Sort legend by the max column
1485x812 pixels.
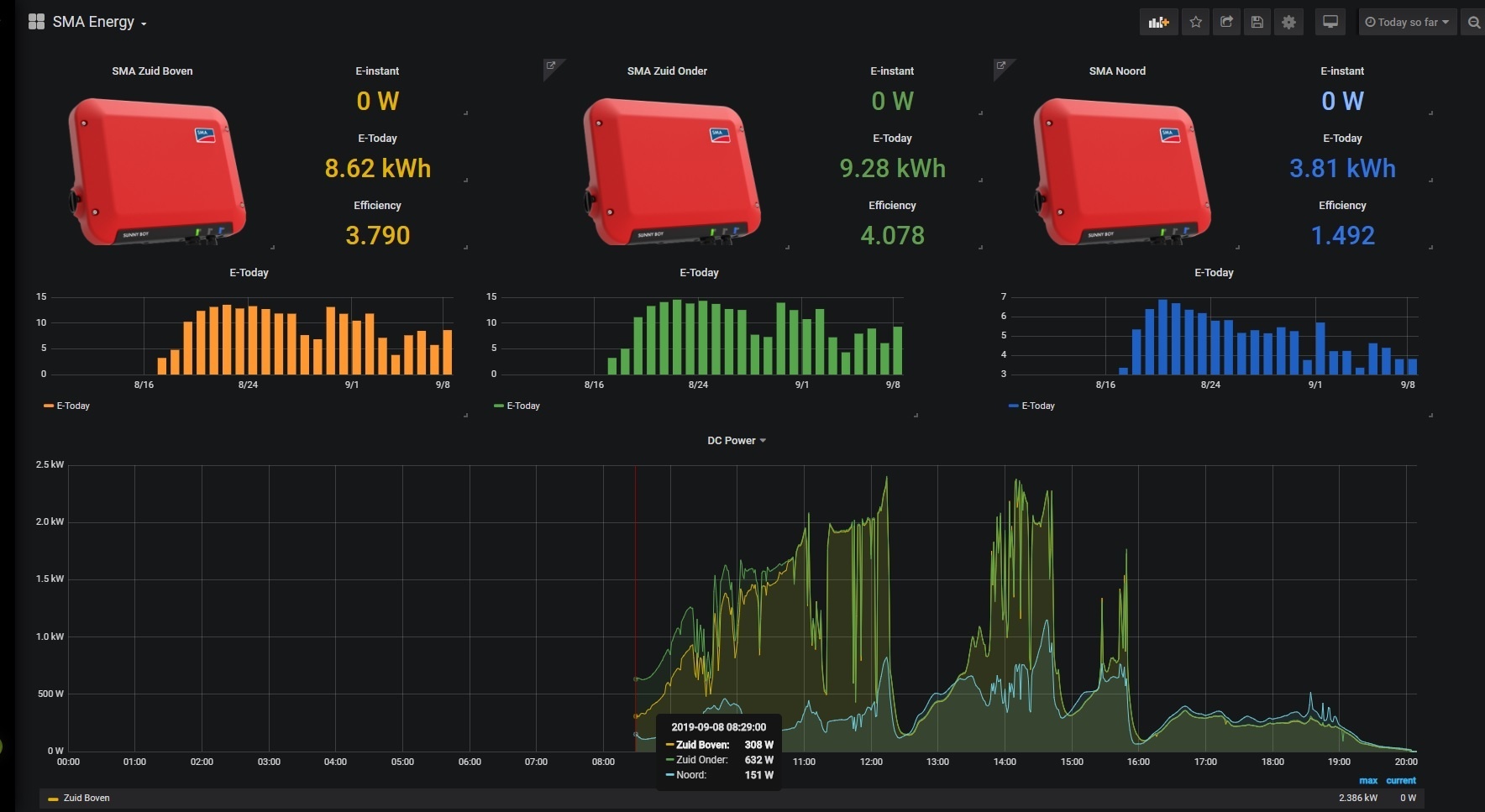pyautogui.click(x=1368, y=780)
